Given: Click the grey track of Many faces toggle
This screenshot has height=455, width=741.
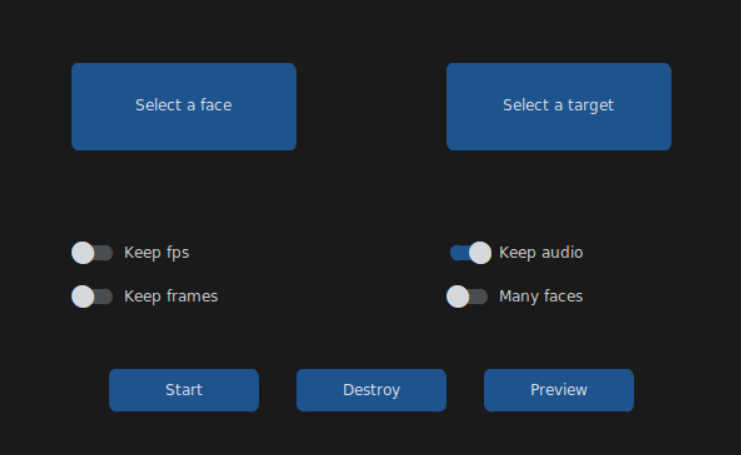Looking at the screenshot, I should [x=479, y=296].
